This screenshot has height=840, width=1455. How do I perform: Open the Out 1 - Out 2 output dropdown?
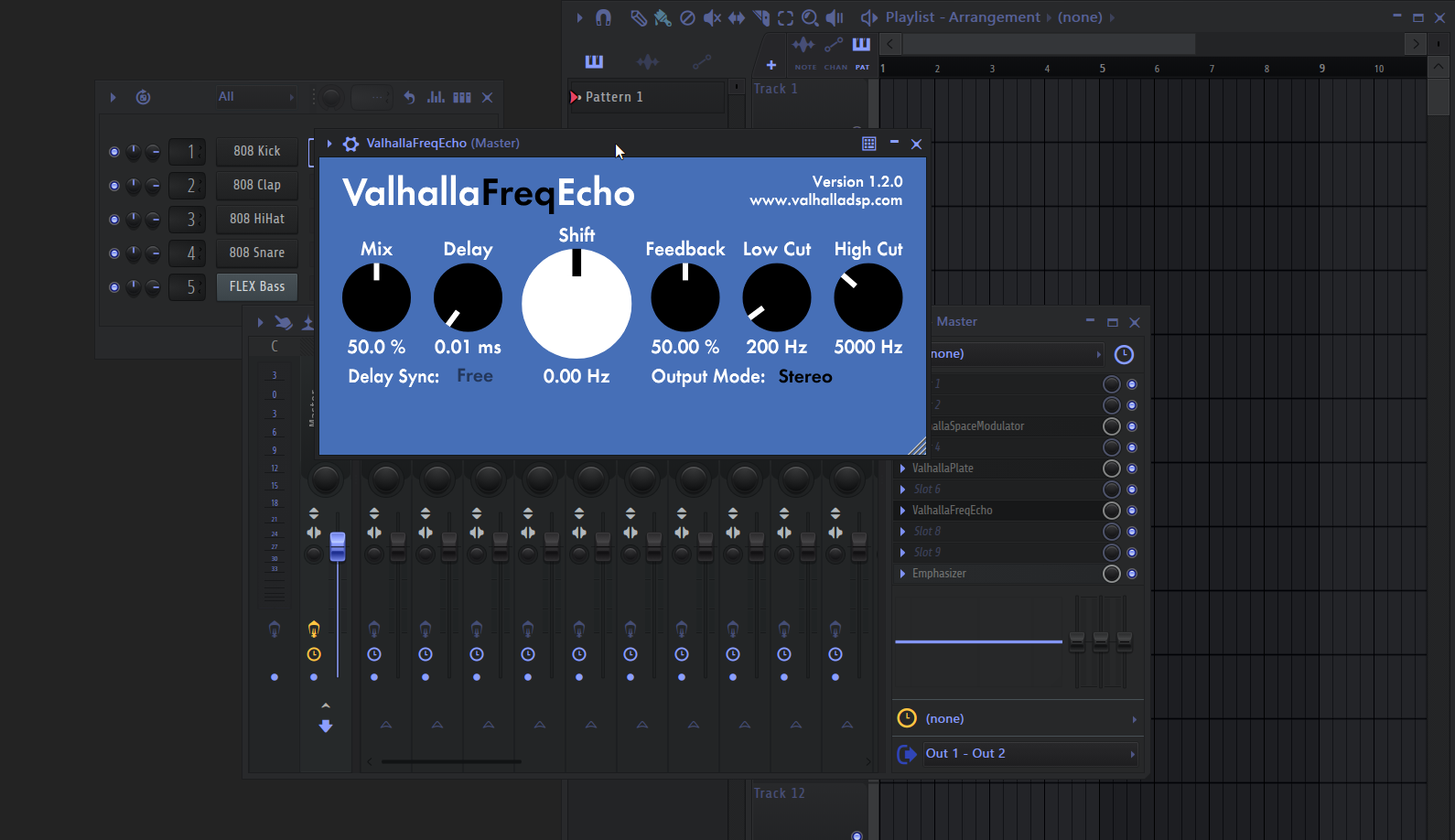(x=1031, y=754)
